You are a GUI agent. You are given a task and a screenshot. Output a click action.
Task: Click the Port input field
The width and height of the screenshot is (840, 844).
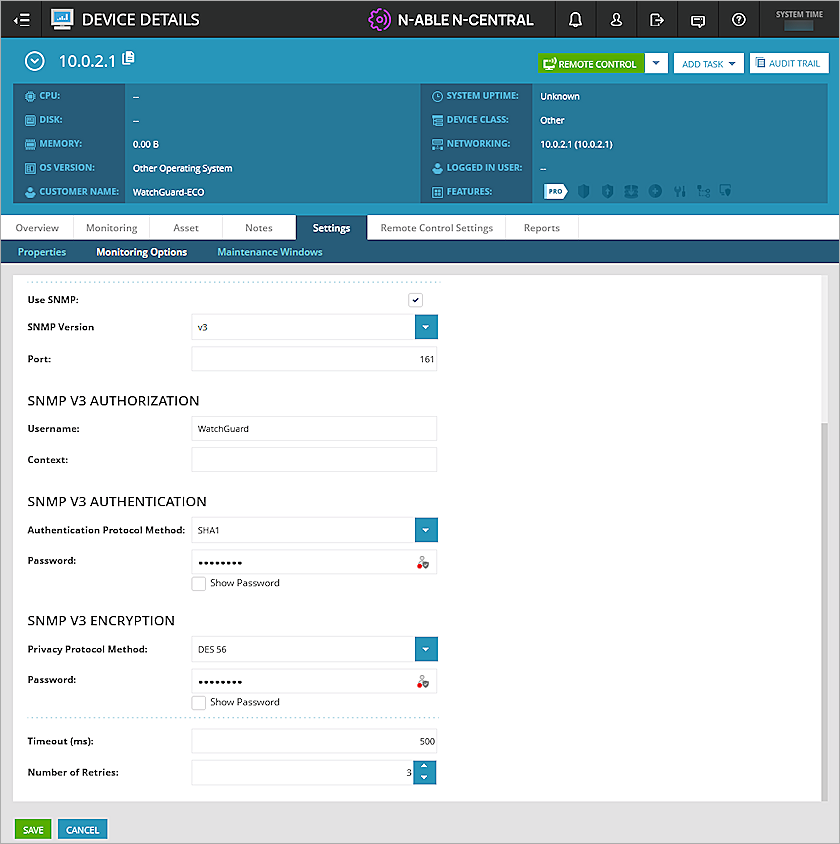point(314,359)
